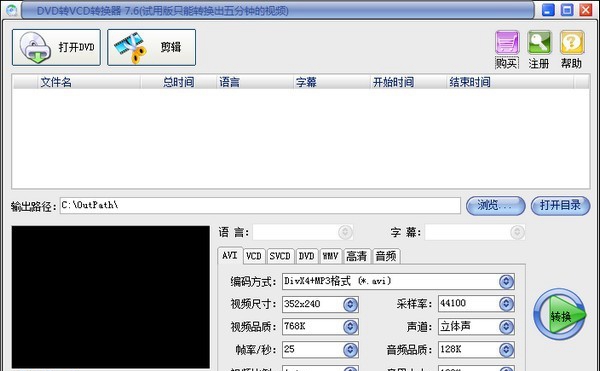Launch the 剪辑 scissors editing tool

(x=152, y=47)
